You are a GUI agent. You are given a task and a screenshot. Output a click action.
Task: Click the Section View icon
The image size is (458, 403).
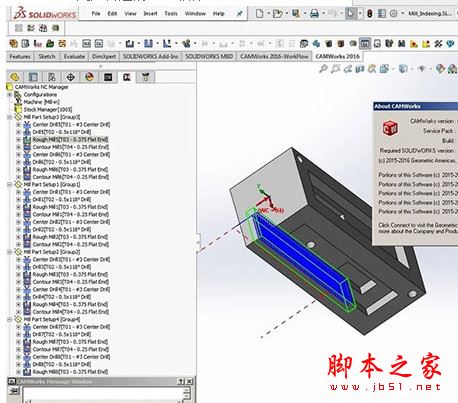coord(360,69)
